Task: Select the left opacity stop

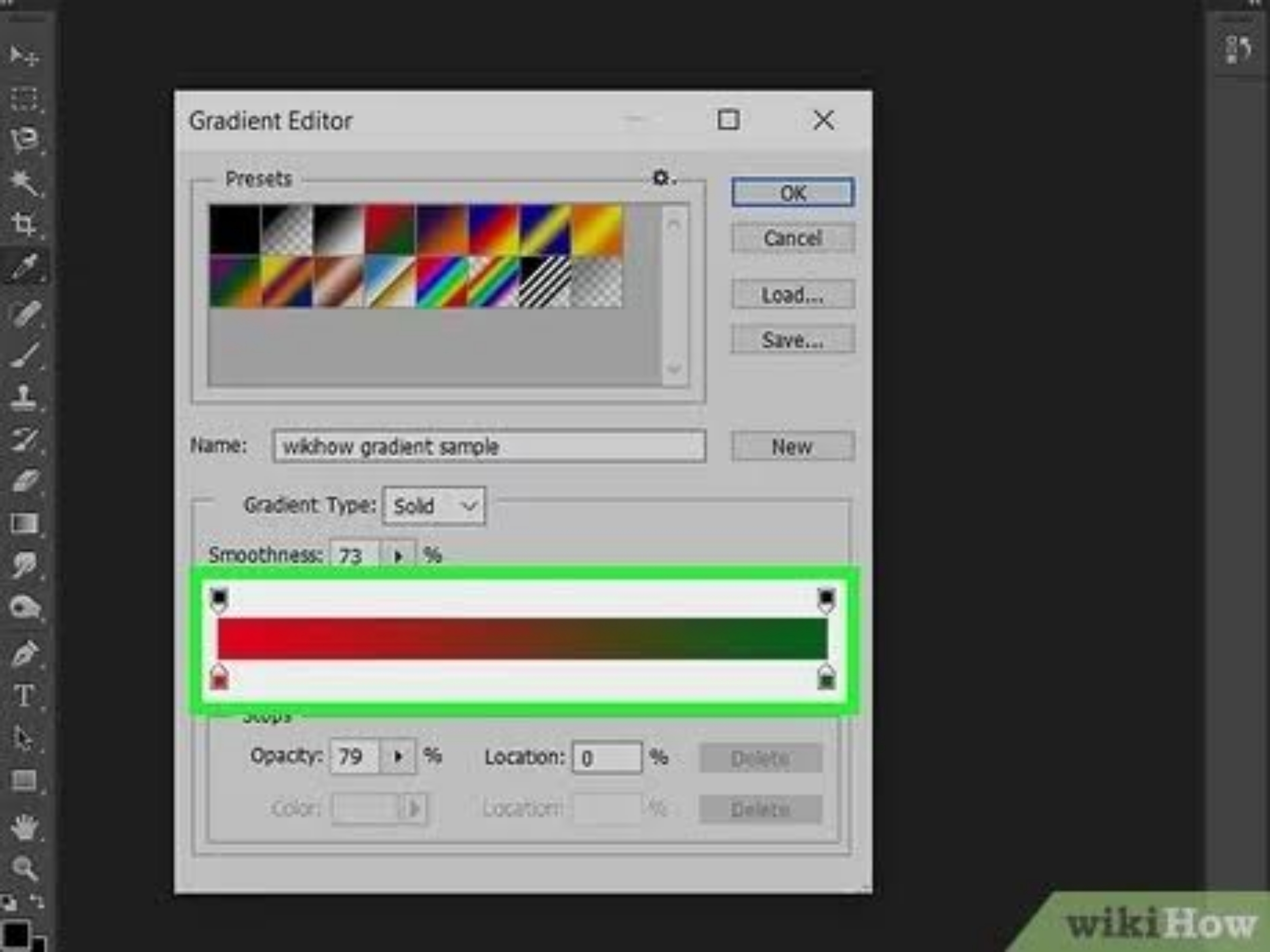Action: click(219, 600)
